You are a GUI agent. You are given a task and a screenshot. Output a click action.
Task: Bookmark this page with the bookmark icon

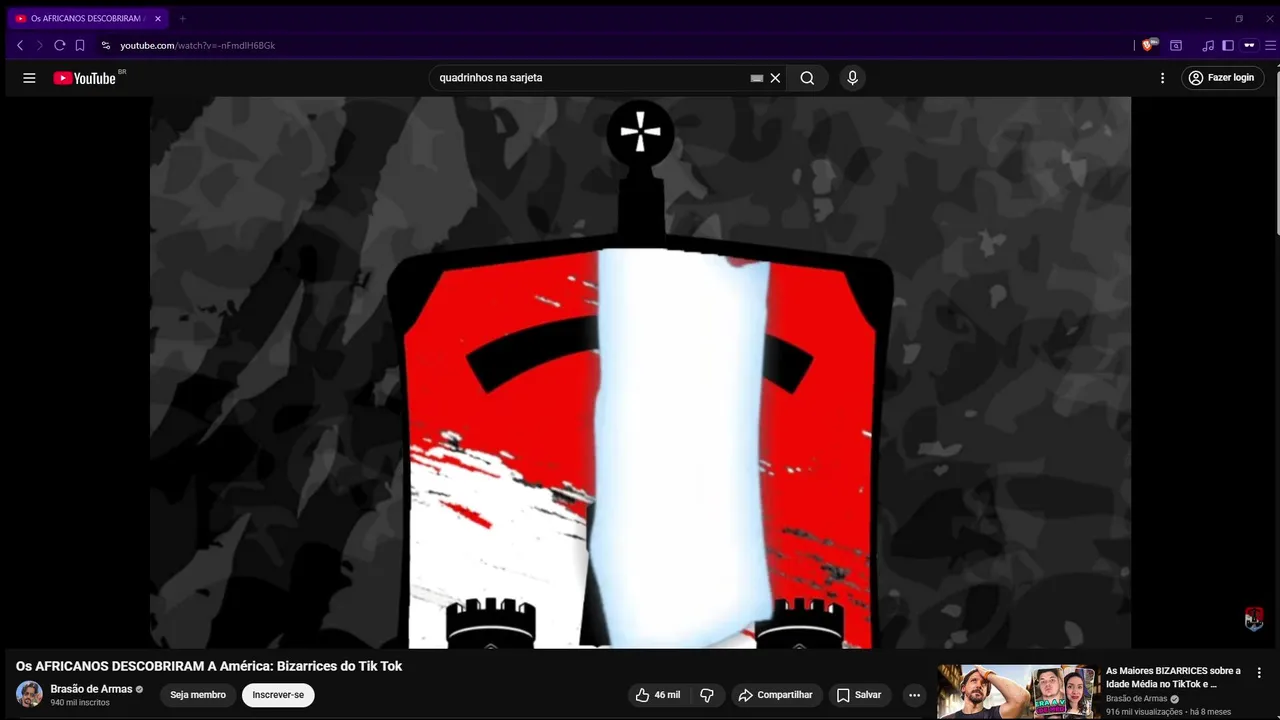tap(80, 45)
